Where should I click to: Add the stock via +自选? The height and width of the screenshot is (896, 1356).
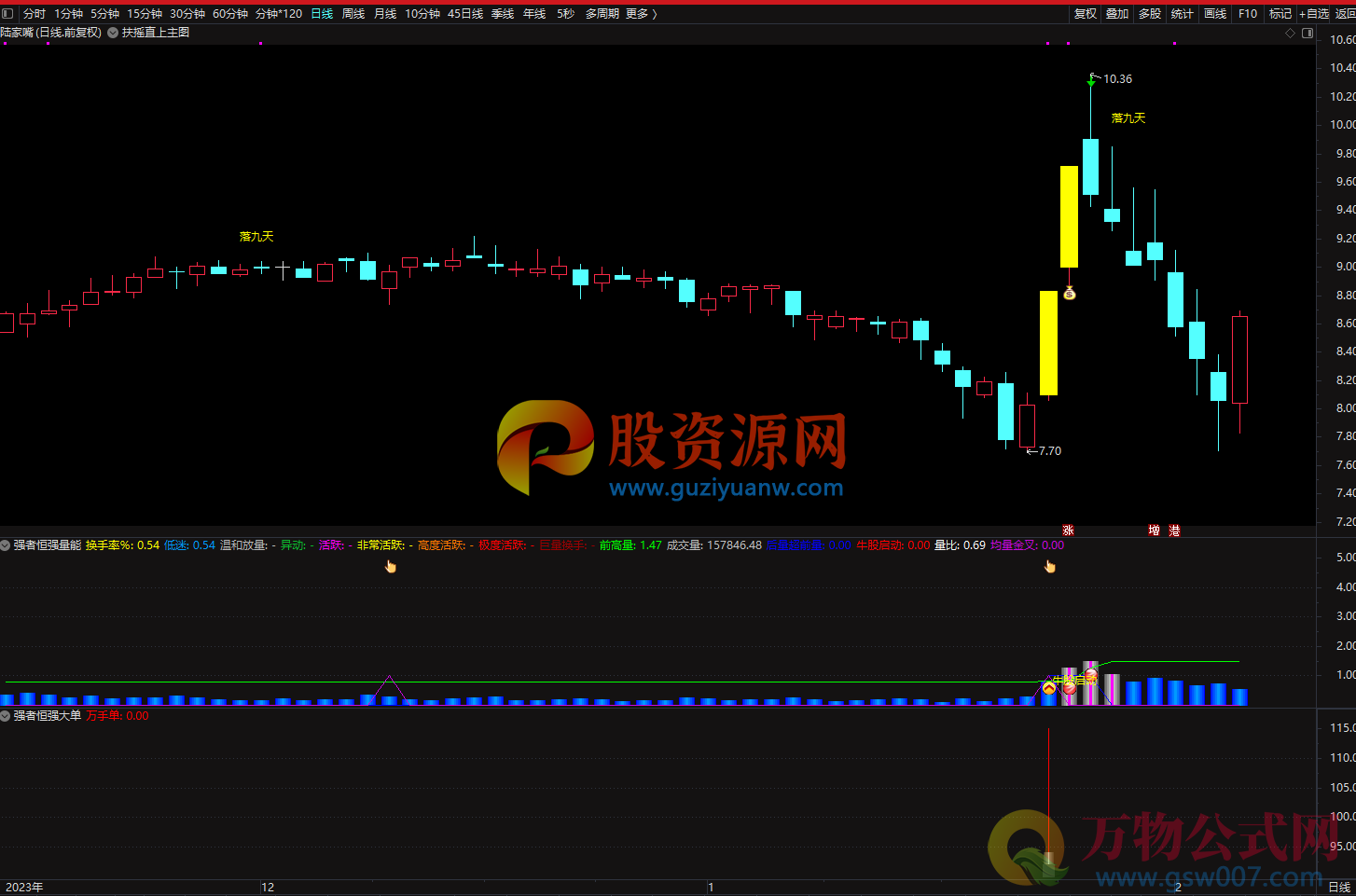point(1315,13)
